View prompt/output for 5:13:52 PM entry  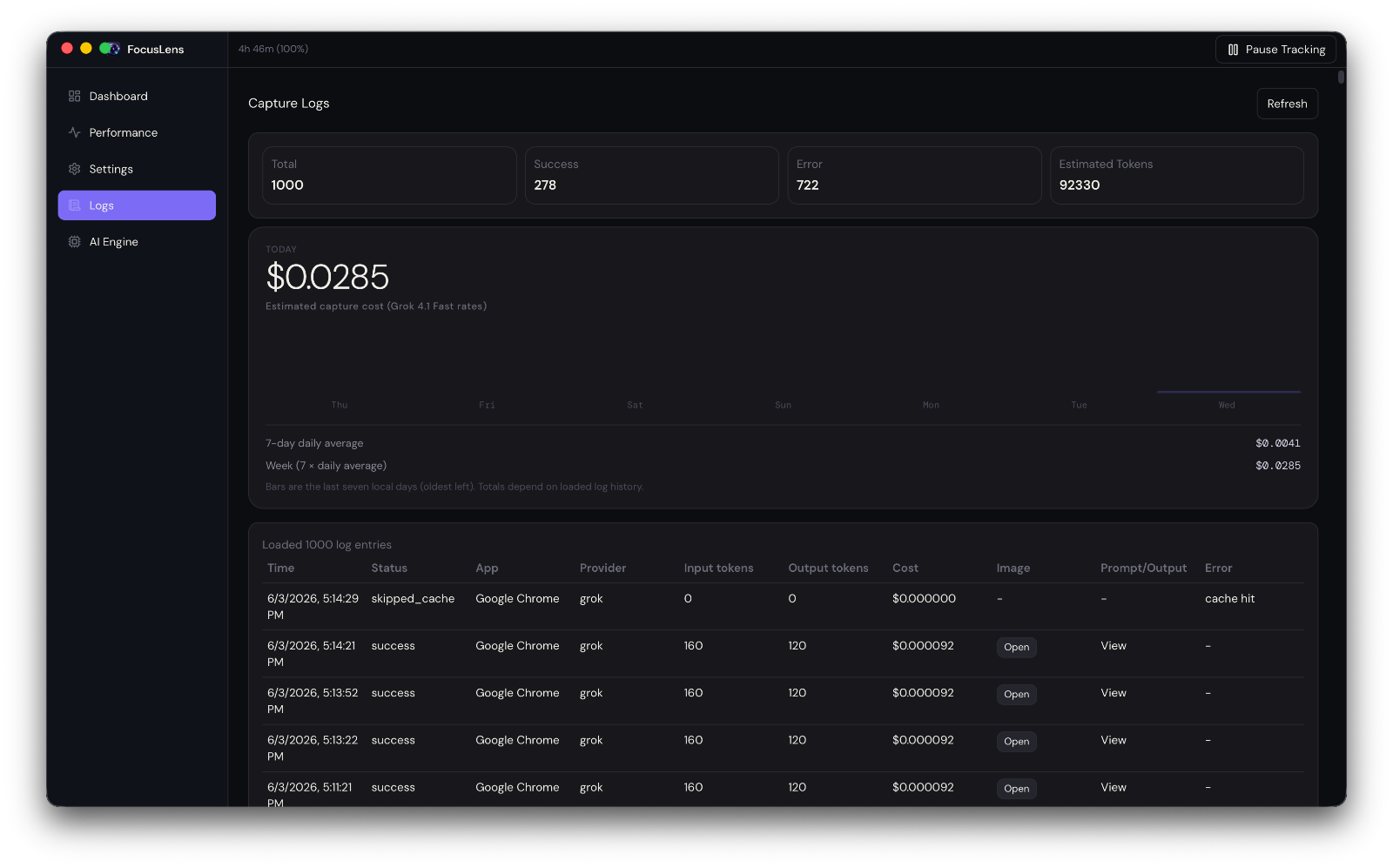[x=1113, y=693]
